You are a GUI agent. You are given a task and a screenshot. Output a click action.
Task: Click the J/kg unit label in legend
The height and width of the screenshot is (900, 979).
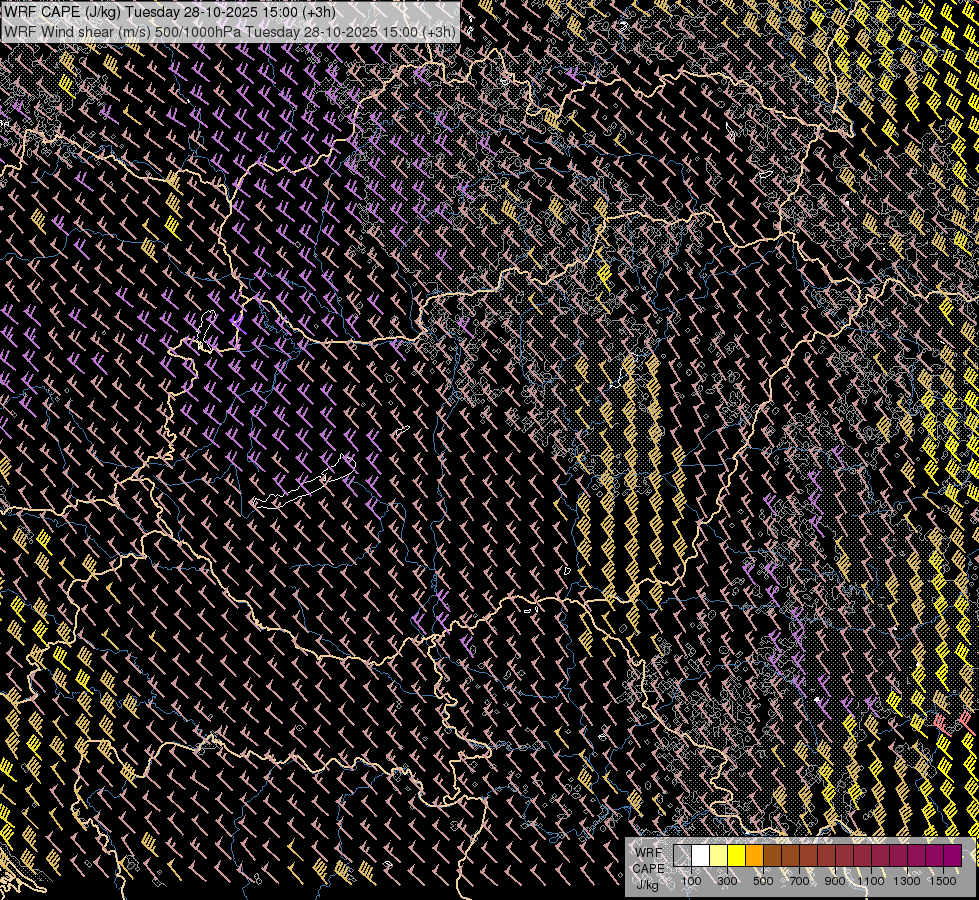tap(648, 885)
